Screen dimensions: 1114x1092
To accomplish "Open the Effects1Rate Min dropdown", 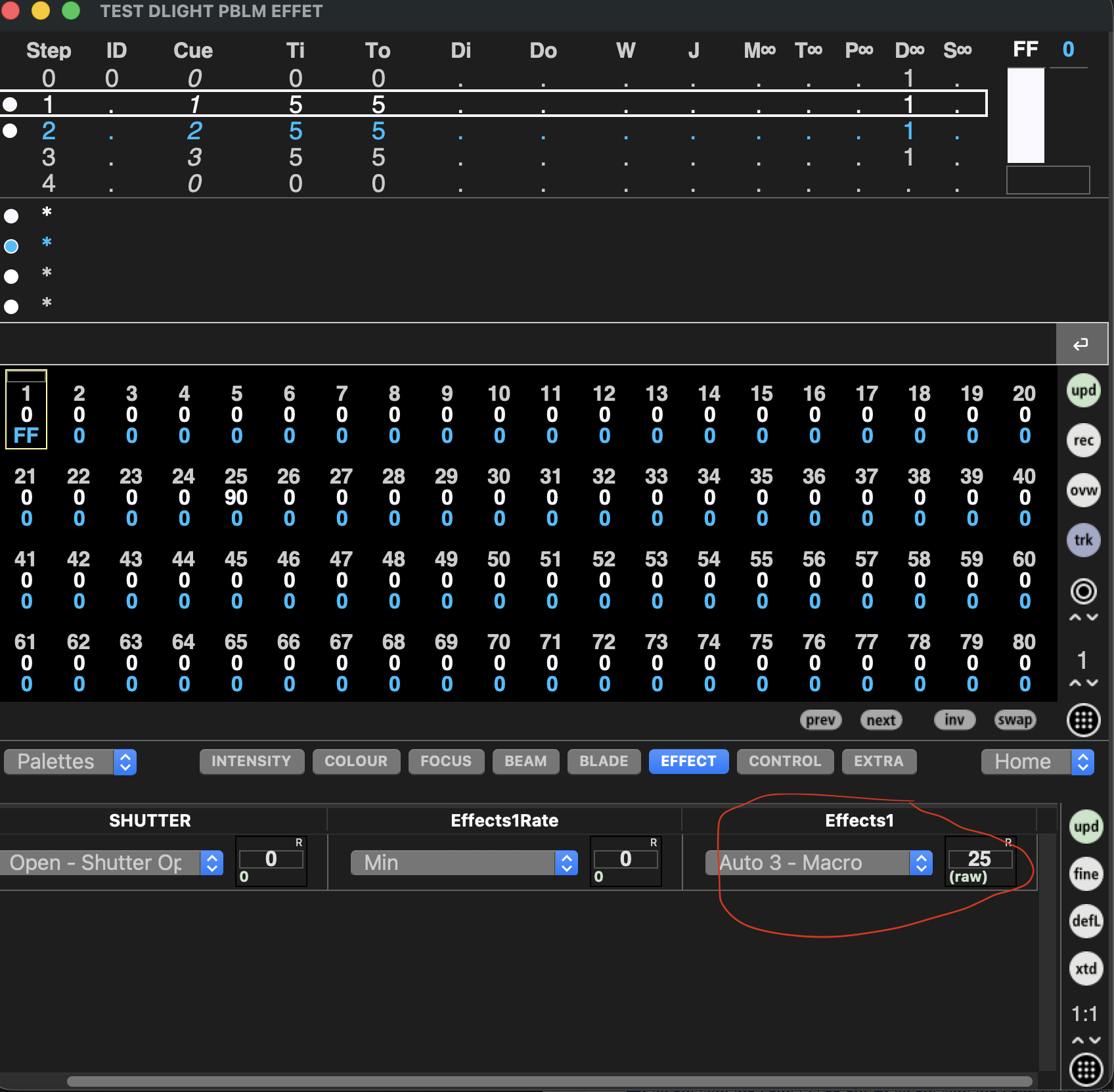I will point(464,863).
